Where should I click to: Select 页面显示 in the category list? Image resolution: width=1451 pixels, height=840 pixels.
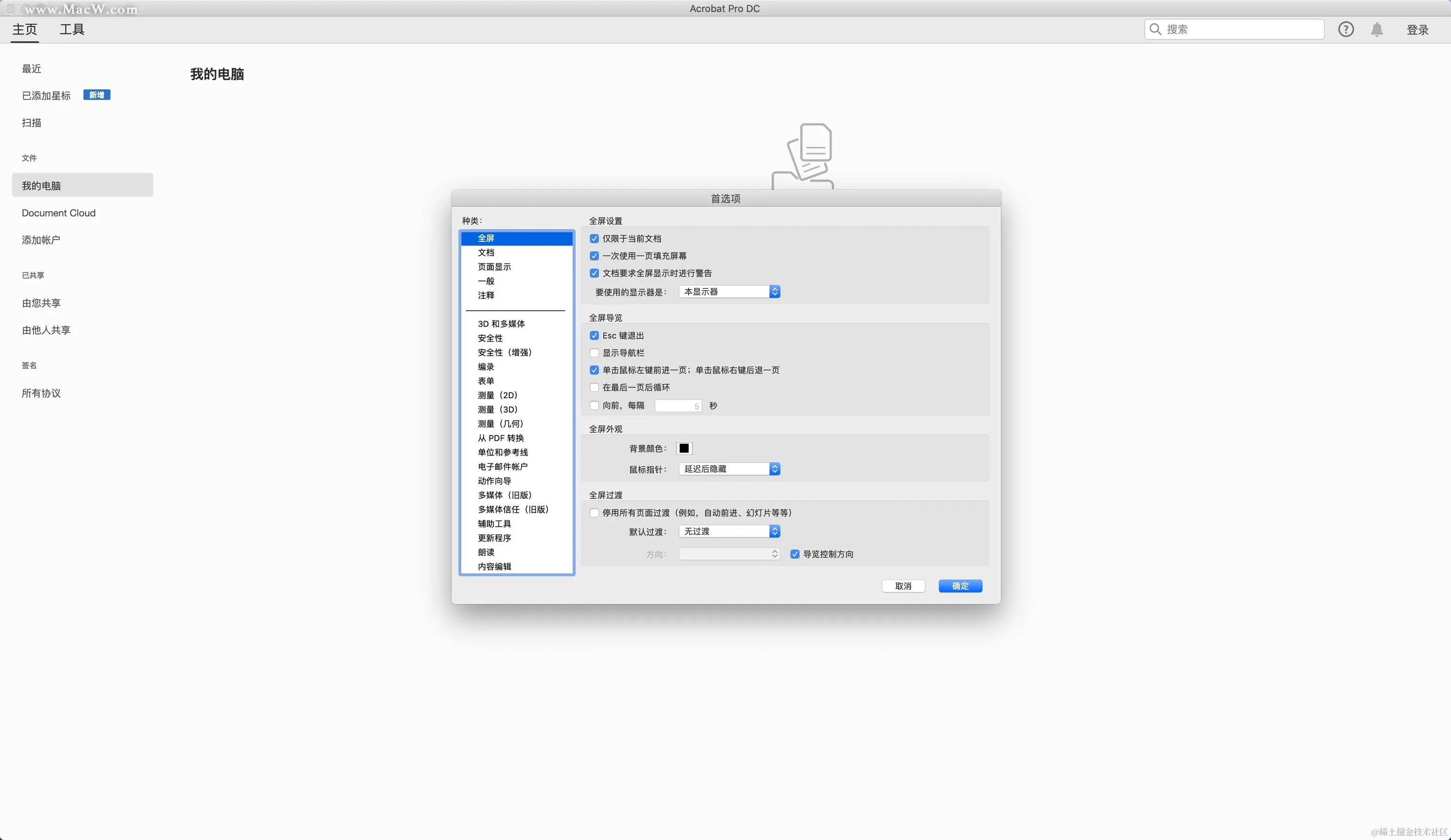(x=494, y=267)
